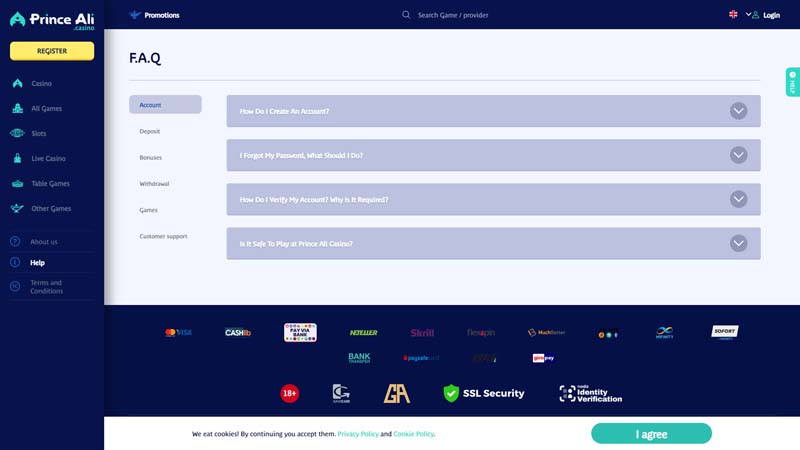Viewport: 800px width, 450px height.
Task: Open Live Casino from sidebar
Action: [x=17, y=158]
